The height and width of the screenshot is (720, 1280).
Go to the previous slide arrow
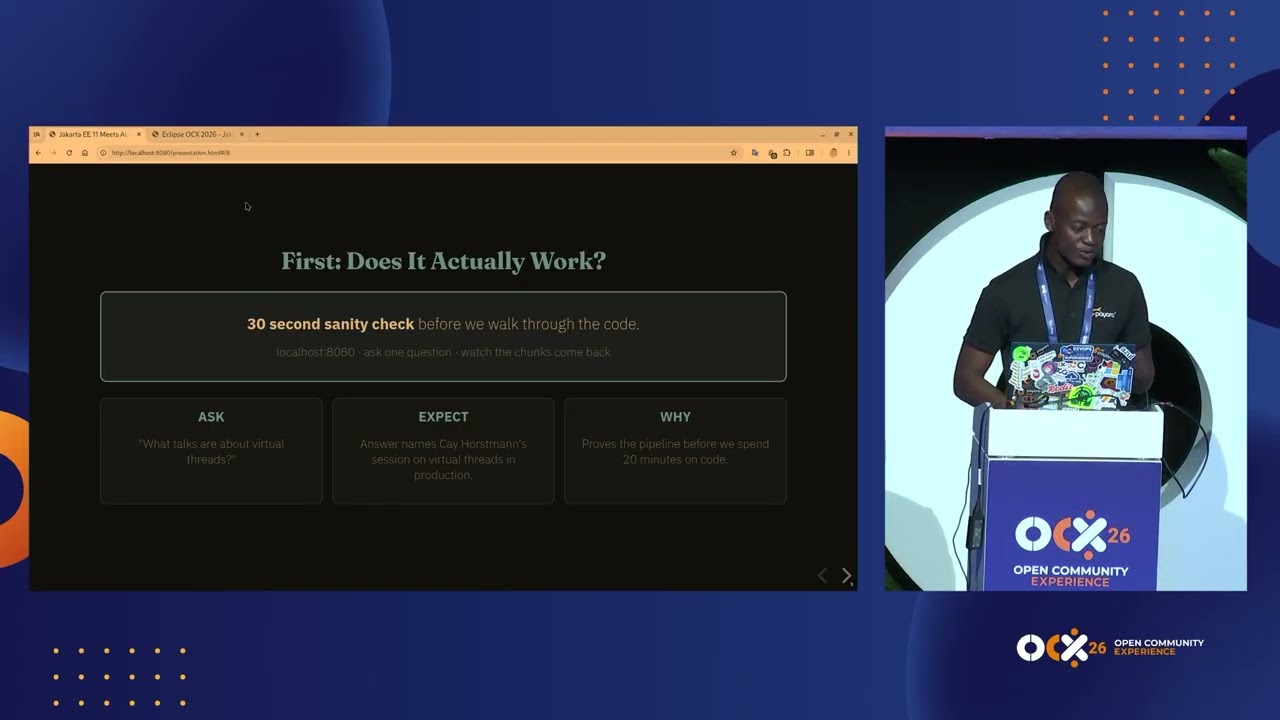(x=823, y=575)
